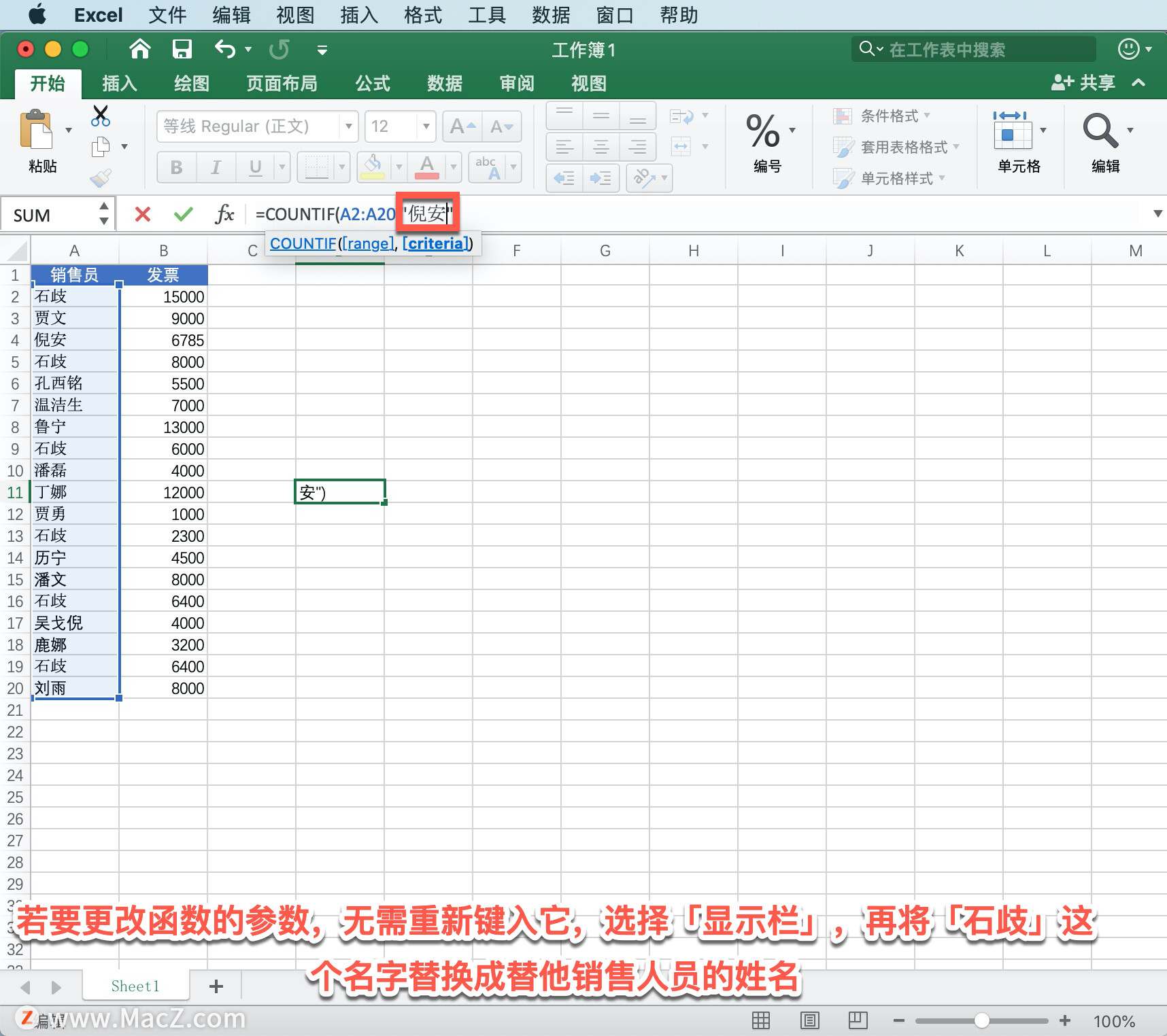The width and height of the screenshot is (1167, 1036).
Task: Open the Format as Table dropdown
Action: tap(897, 147)
